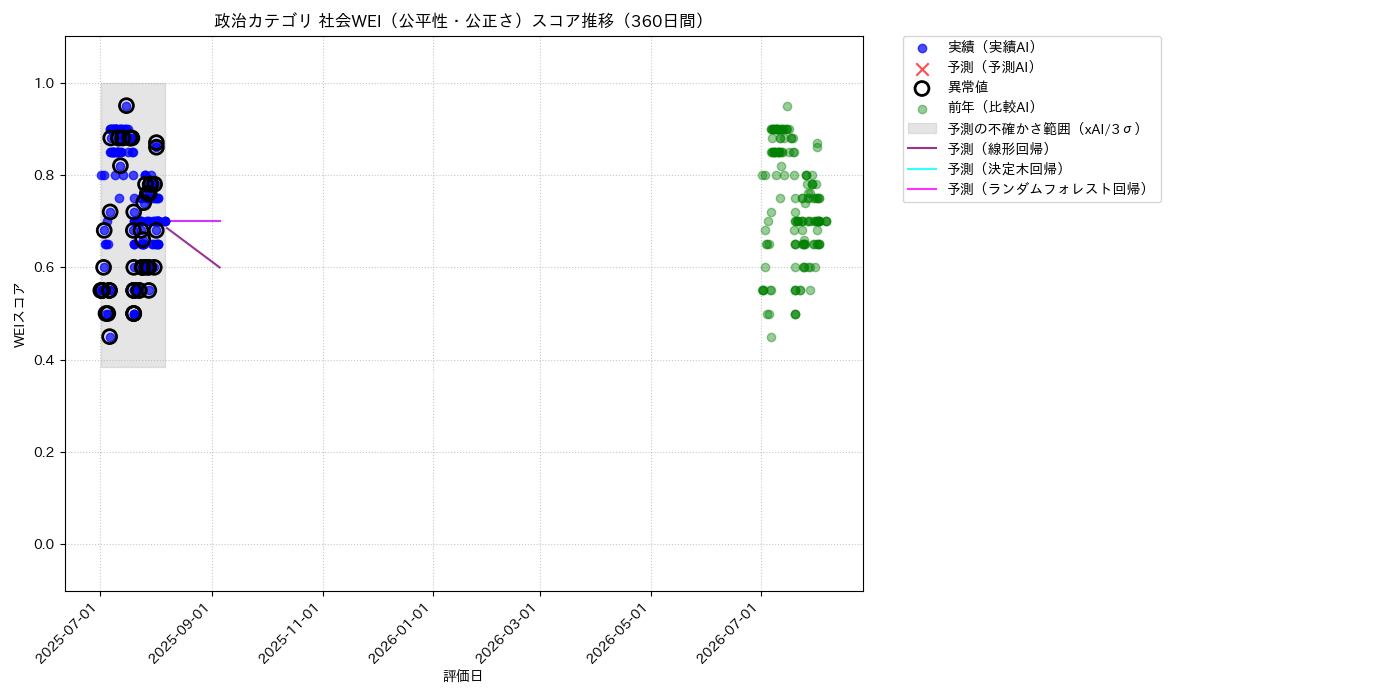Click the black circle 異常値 legend marker
This screenshot has width=1400, height=700.
(922, 88)
